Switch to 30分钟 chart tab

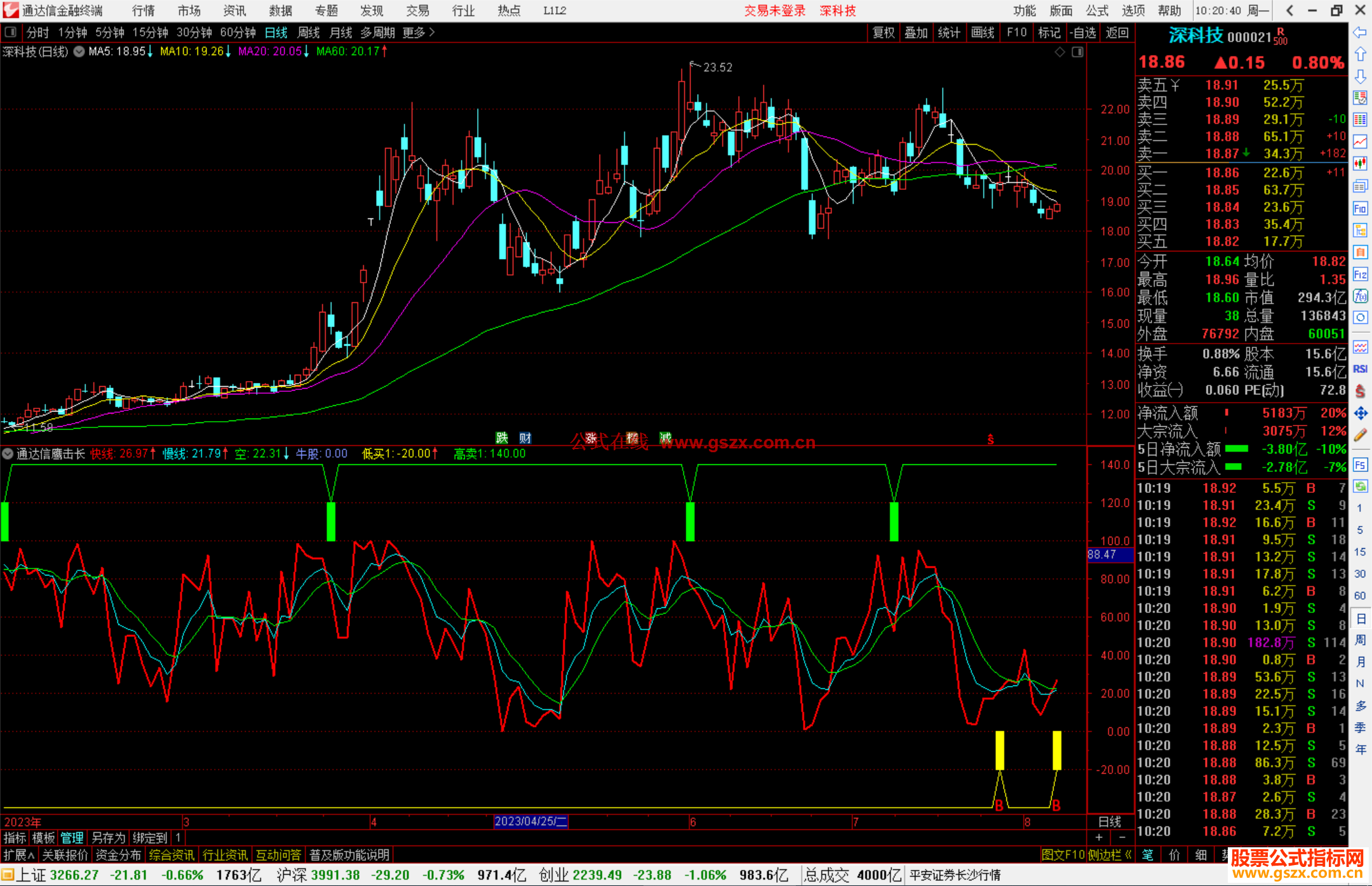194,32
